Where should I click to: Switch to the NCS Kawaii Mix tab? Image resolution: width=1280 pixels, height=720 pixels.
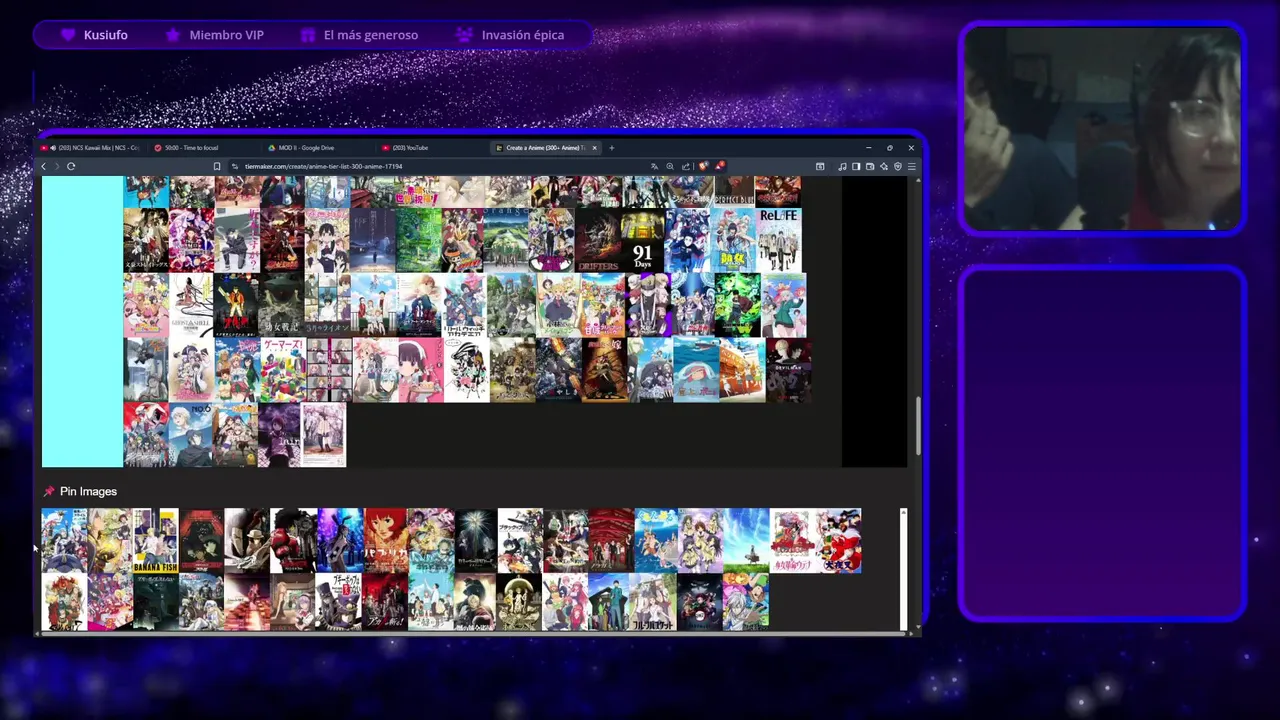click(90, 148)
